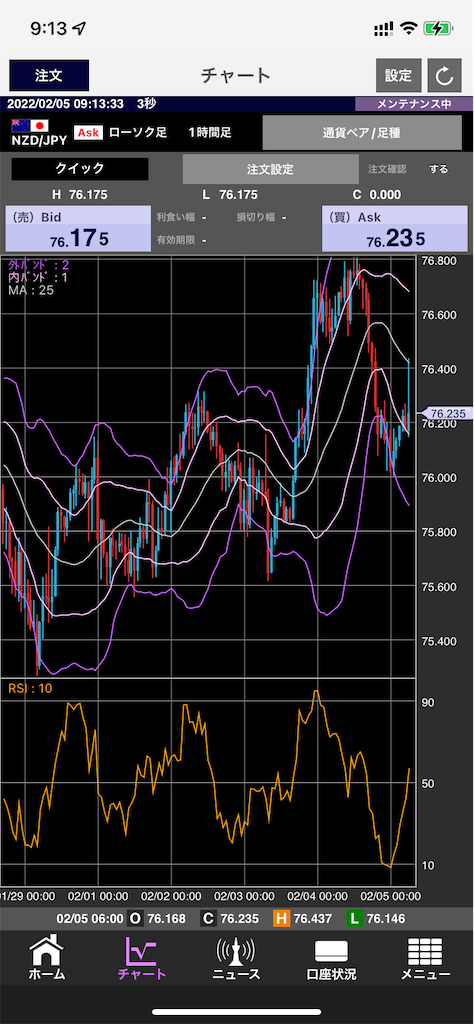This screenshot has height=1024, width=474.
Task: Tap the H 76.175 quote value
Action: (x=80, y=194)
